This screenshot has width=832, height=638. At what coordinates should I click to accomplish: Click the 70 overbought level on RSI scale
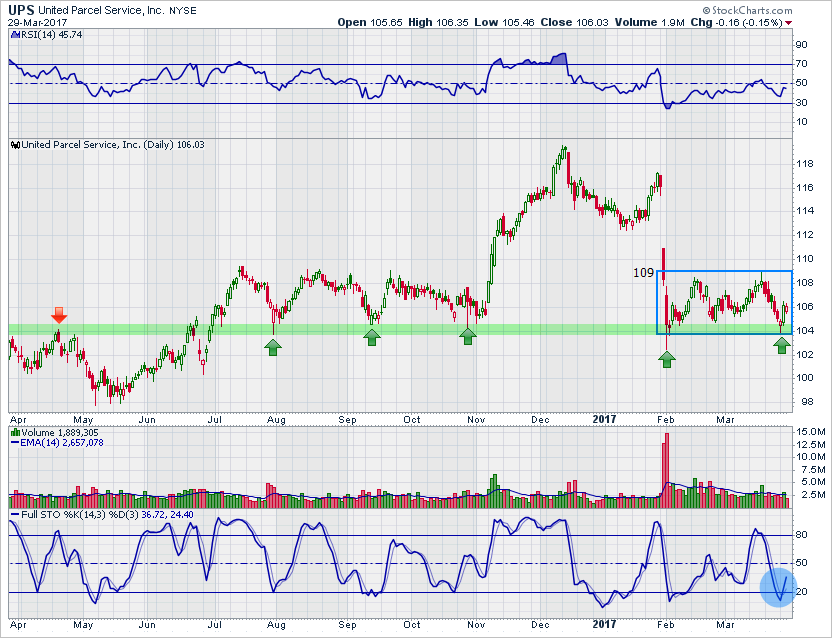(801, 64)
